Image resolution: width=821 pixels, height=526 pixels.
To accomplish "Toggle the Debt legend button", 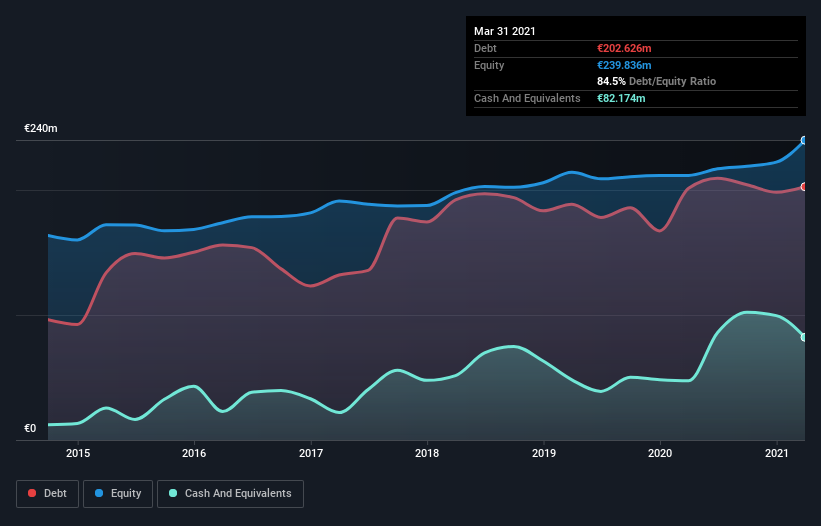I will (x=48, y=494).
